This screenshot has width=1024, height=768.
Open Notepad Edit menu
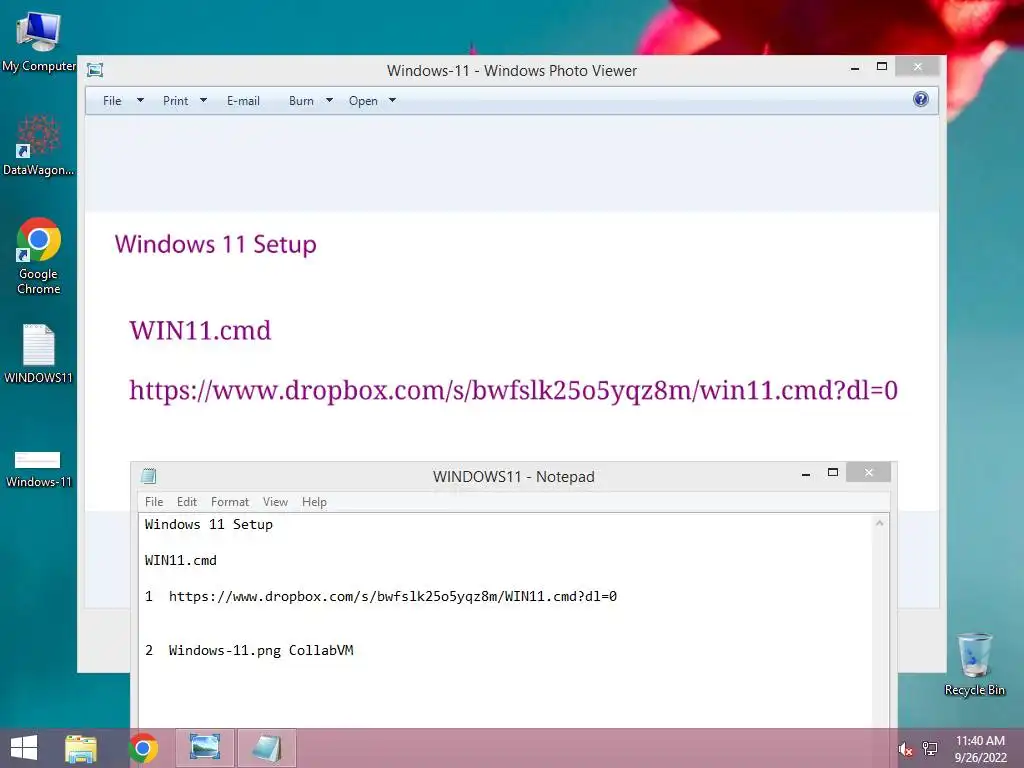pyautogui.click(x=187, y=502)
